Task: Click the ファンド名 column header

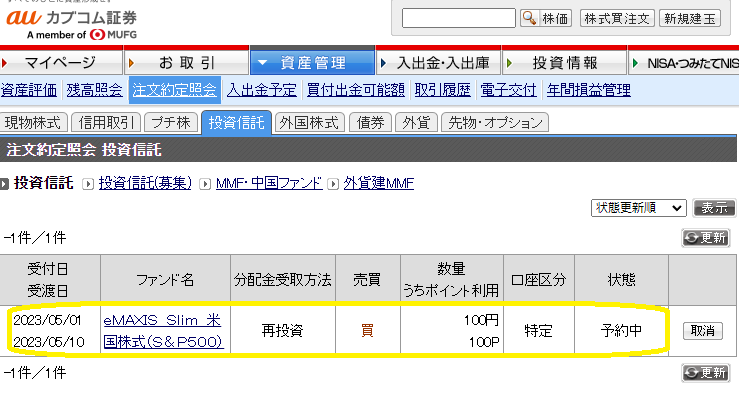Action: tap(165, 280)
